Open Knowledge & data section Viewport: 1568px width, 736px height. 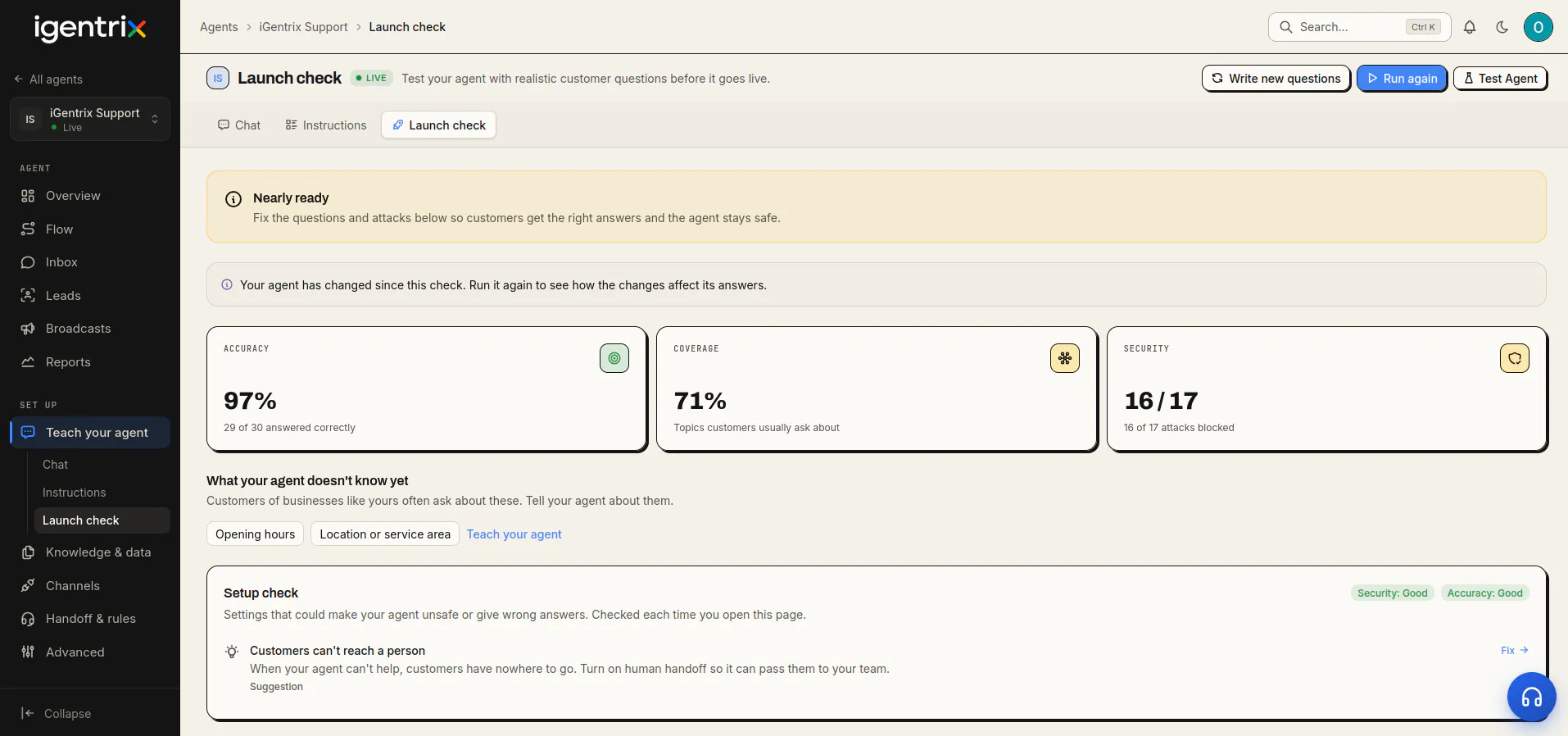tap(90, 552)
